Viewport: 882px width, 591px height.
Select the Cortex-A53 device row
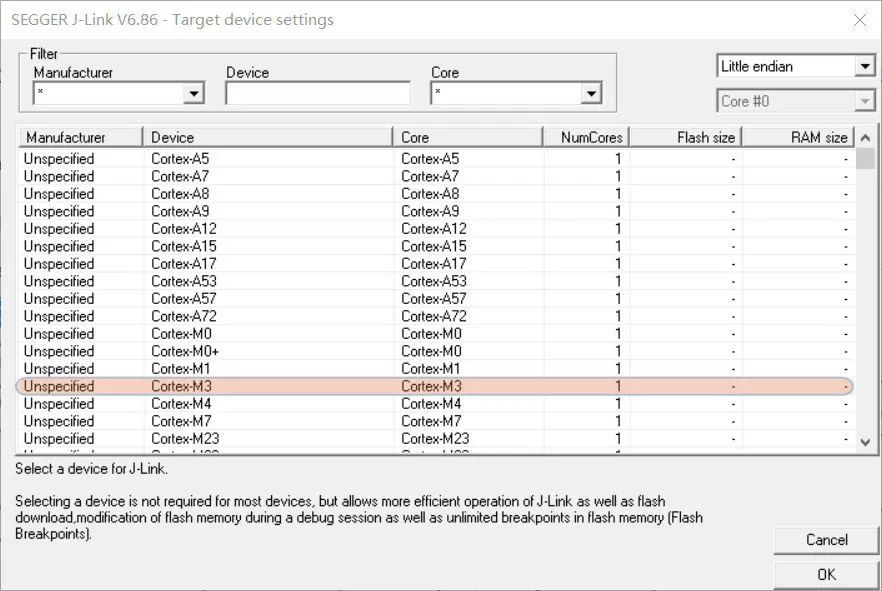tap(436, 281)
